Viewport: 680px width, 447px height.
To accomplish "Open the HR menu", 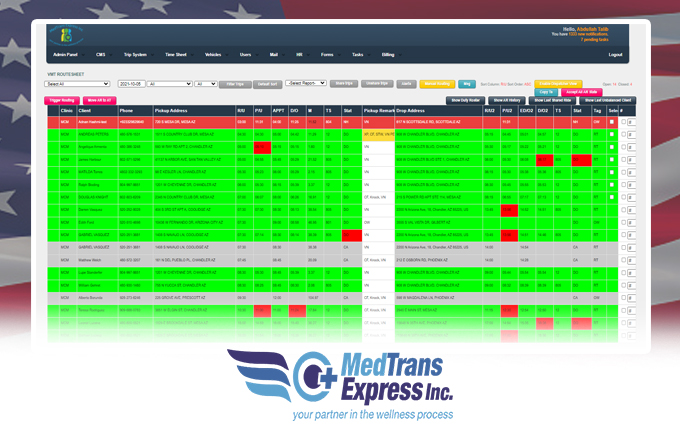I will pyautogui.click(x=299, y=55).
